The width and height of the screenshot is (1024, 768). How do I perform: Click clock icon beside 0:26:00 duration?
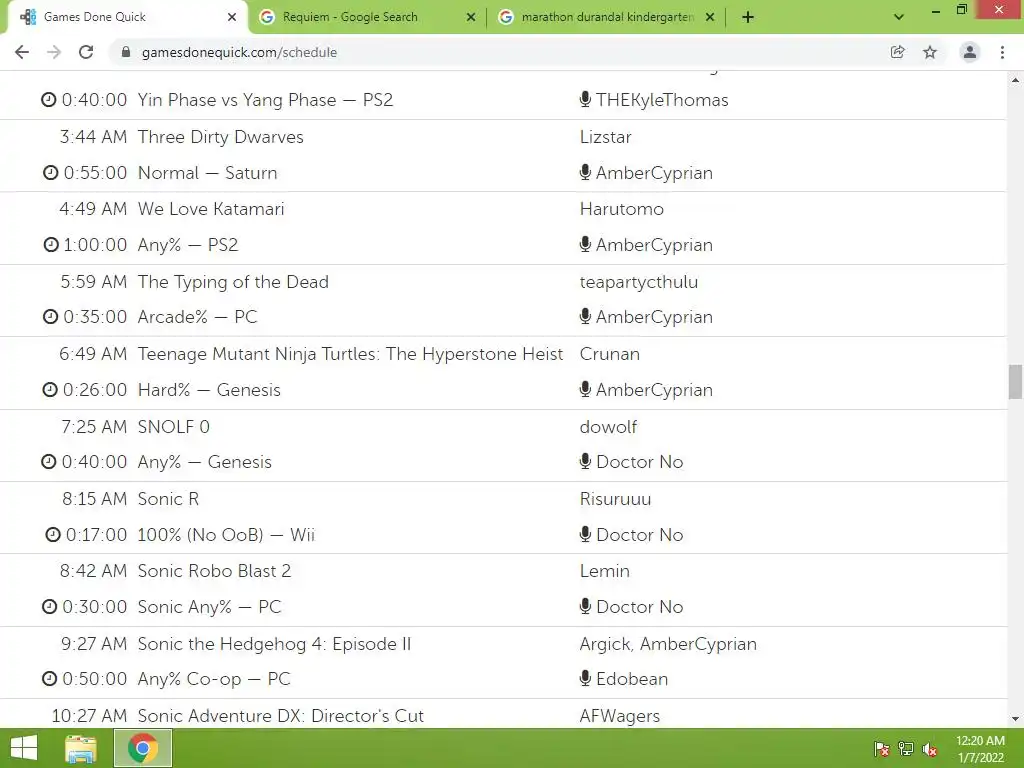point(50,390)
